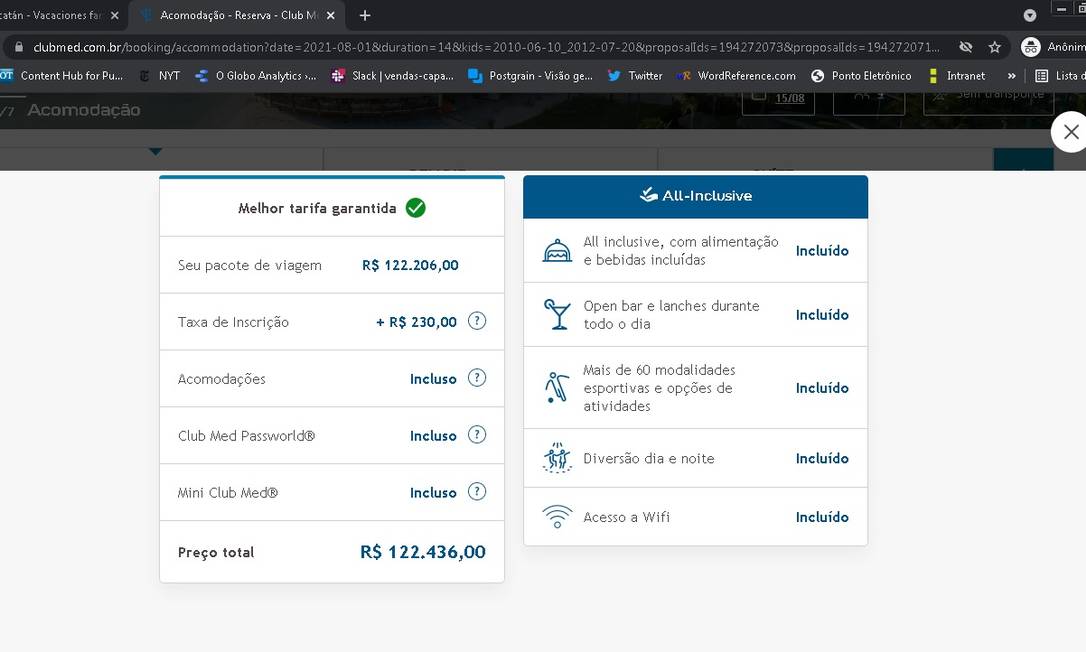Open help icon for Taxa de Inscrição
The image size is (1086, 652).
coord(477,321)
